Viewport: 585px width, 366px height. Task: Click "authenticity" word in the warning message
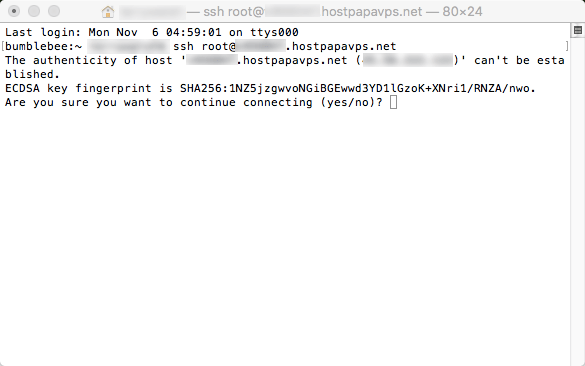click(75, 60)
